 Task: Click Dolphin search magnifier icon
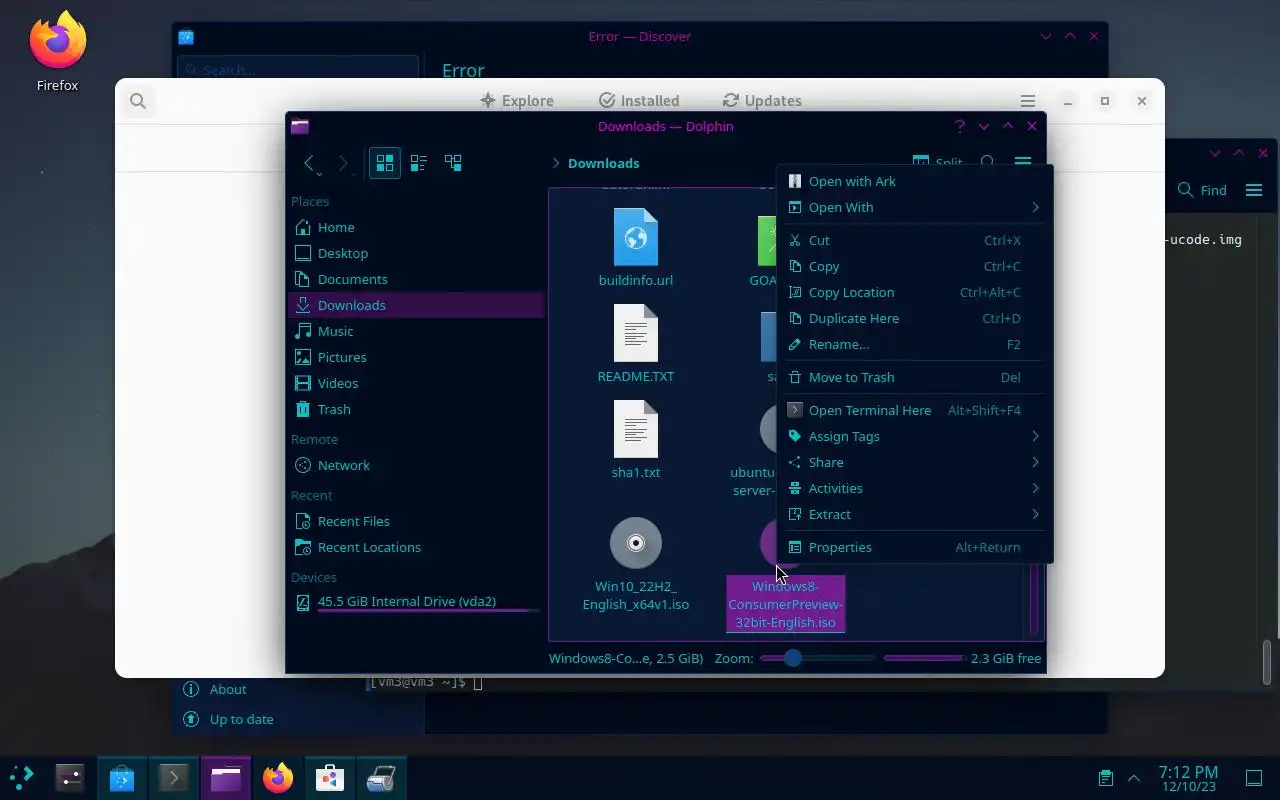[988, 162]
